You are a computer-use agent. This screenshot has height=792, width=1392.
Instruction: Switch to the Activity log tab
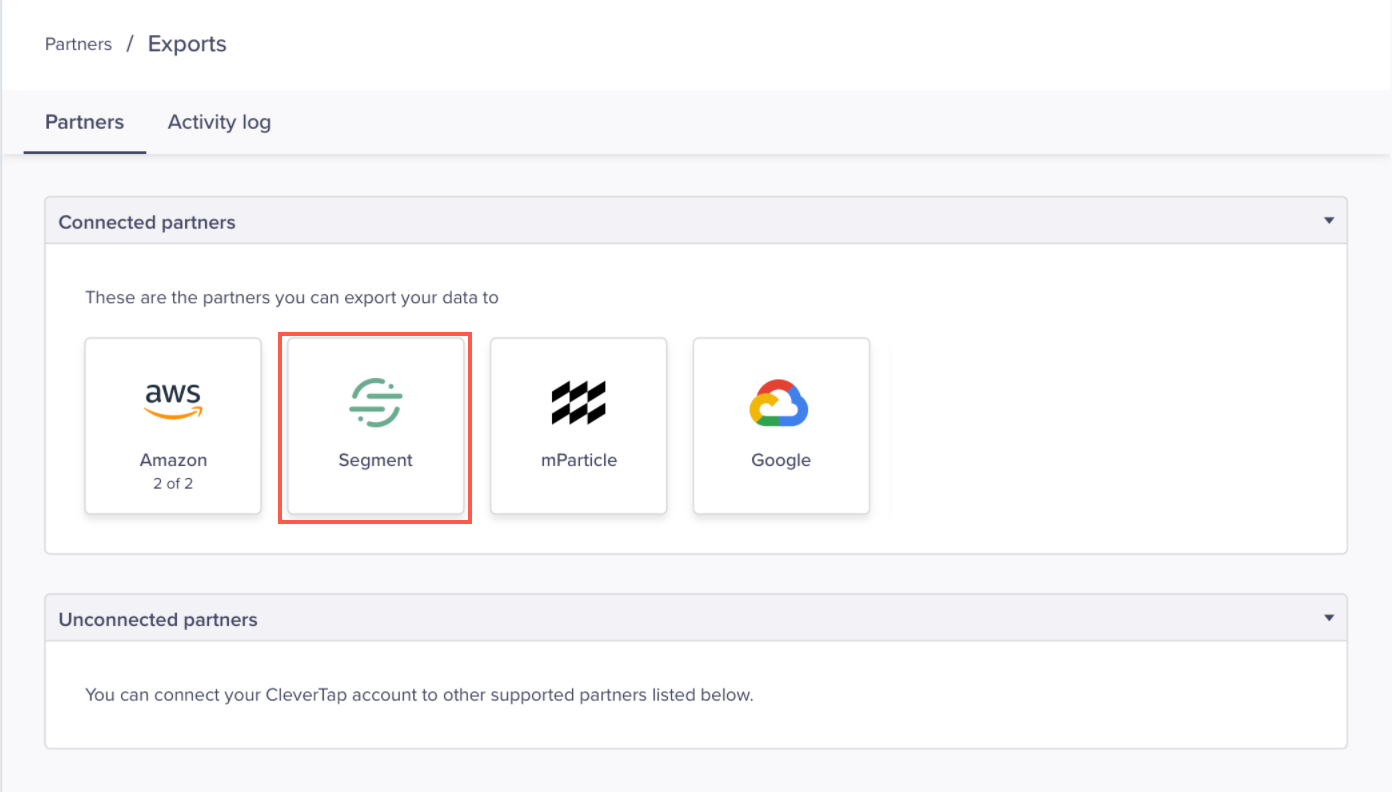tap(219, 122)
